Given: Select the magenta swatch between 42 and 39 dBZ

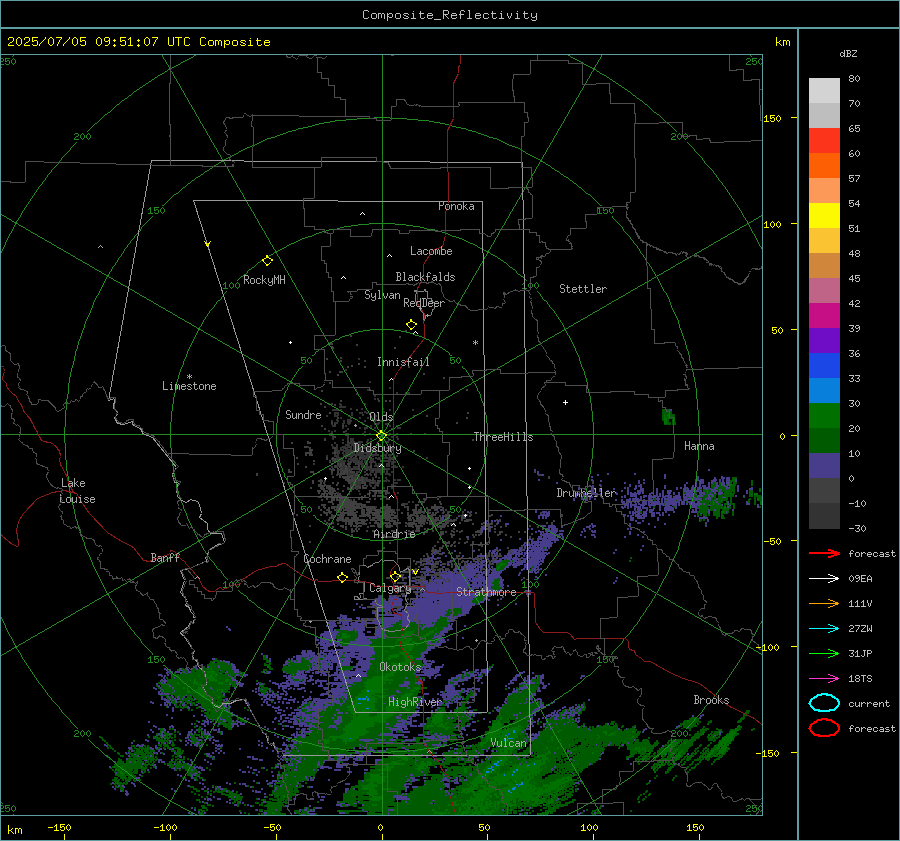Looking at the screenshot, I should 824,315.
